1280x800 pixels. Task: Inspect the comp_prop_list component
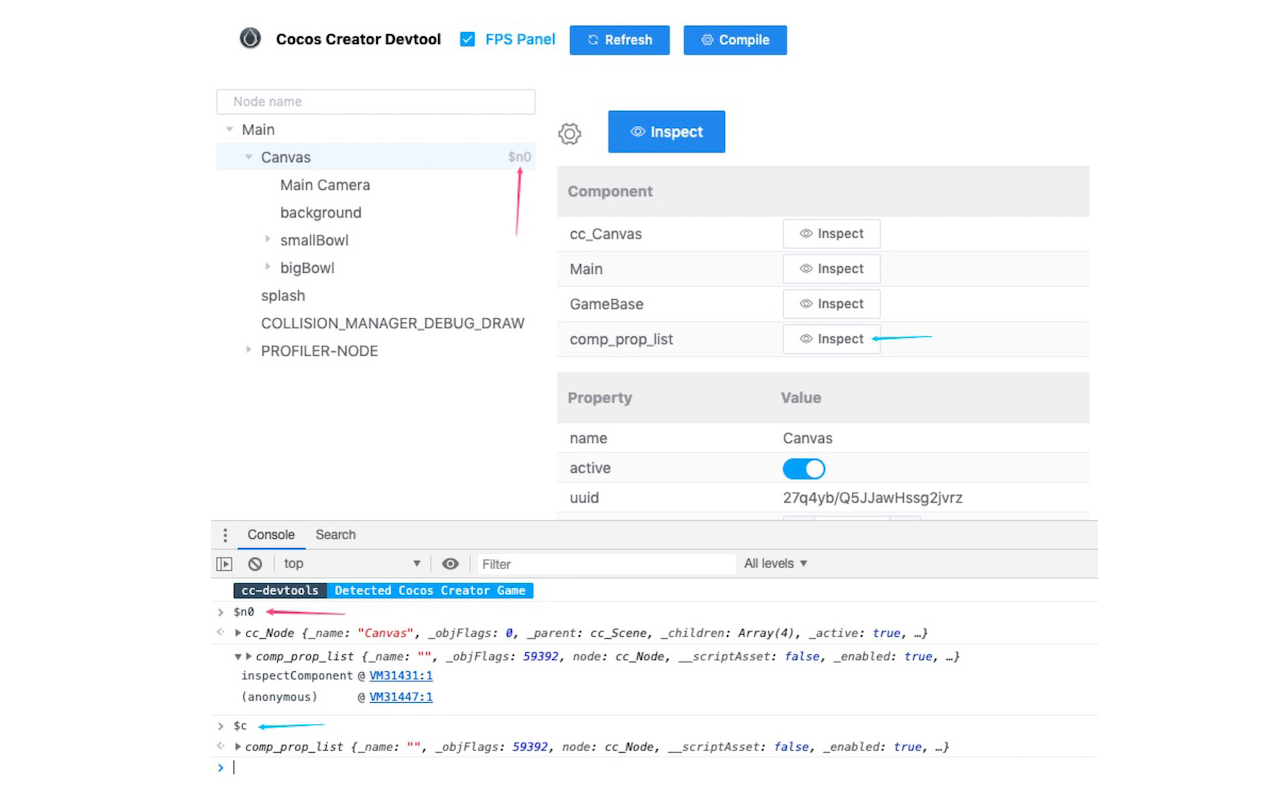[831, 339]
